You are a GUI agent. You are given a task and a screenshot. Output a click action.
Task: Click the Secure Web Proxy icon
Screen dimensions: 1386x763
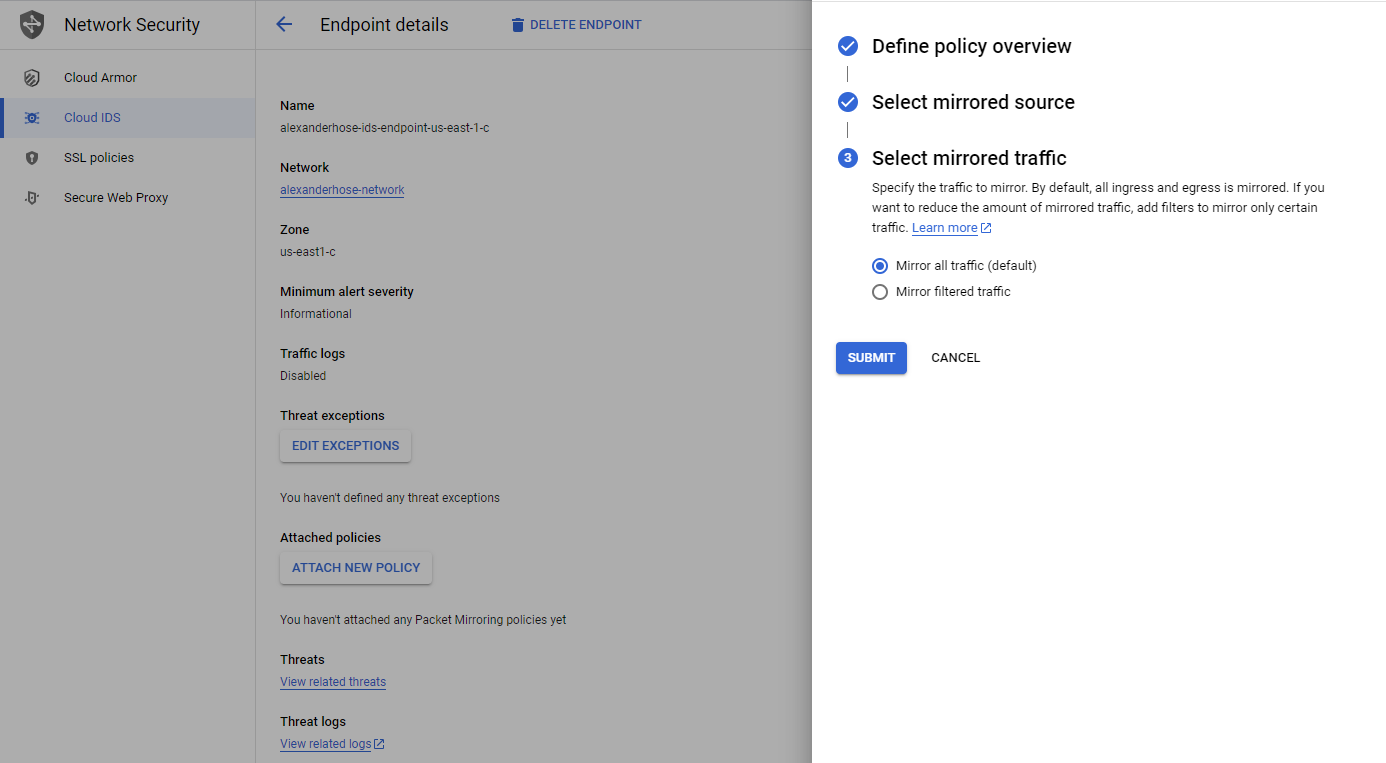(x=32, y=198)
